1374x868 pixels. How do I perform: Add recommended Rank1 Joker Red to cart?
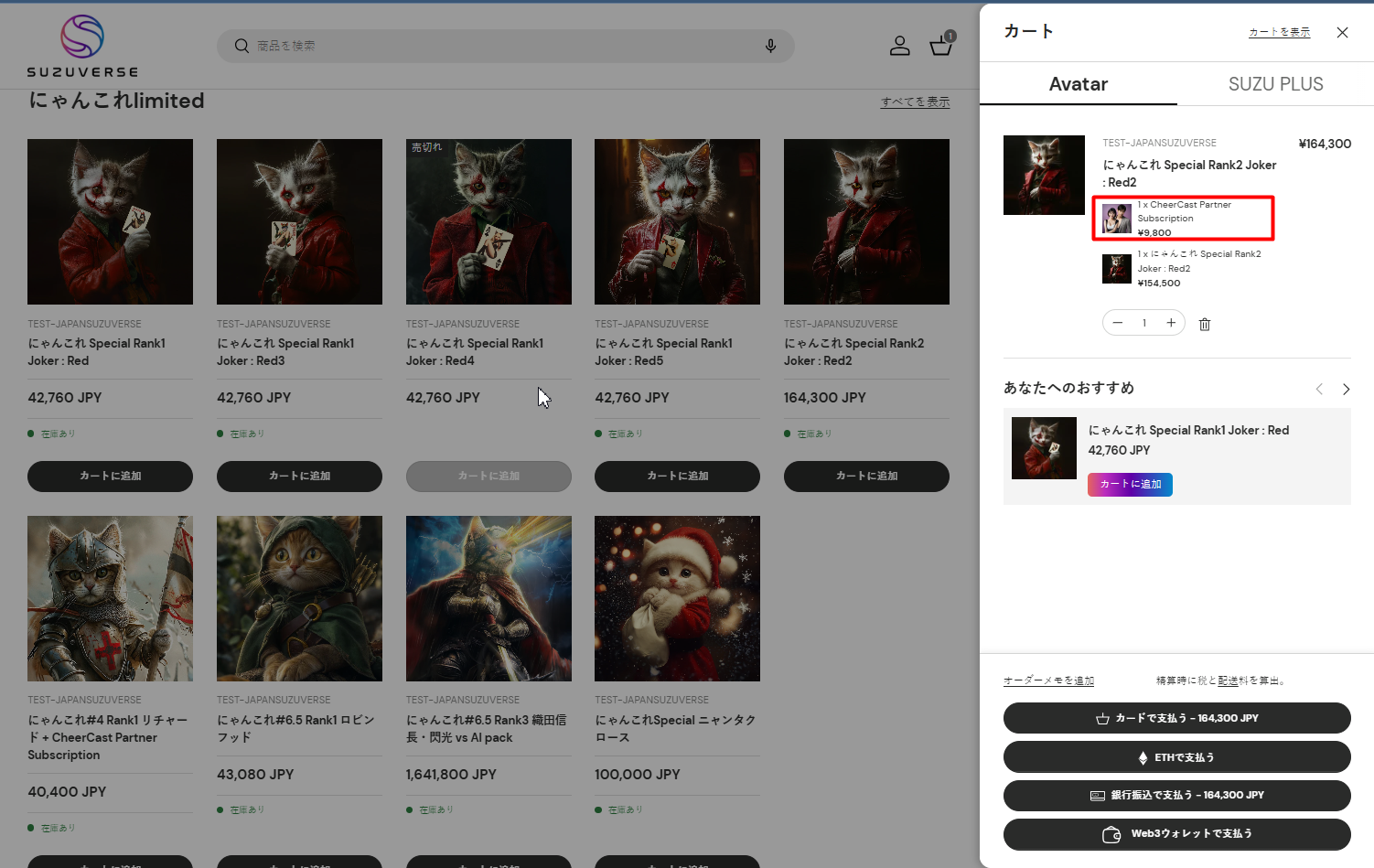click(1130, 485)
